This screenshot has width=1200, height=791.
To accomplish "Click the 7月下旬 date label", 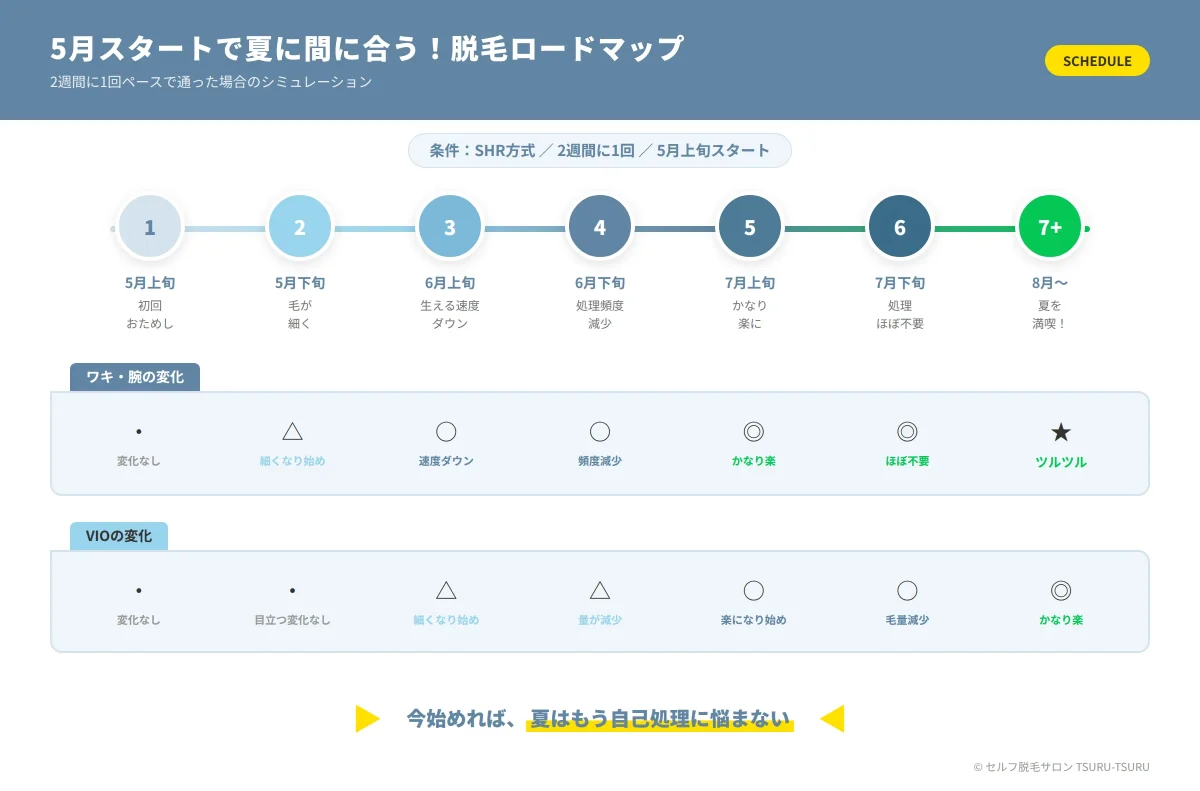I will pyautogui.click(x=900, y=283).
